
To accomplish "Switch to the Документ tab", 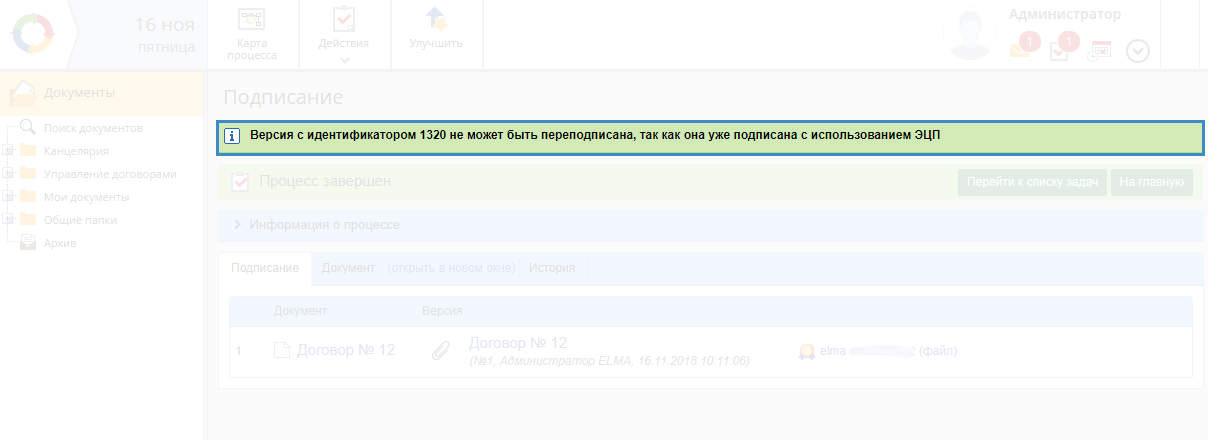I will point(348,268).
